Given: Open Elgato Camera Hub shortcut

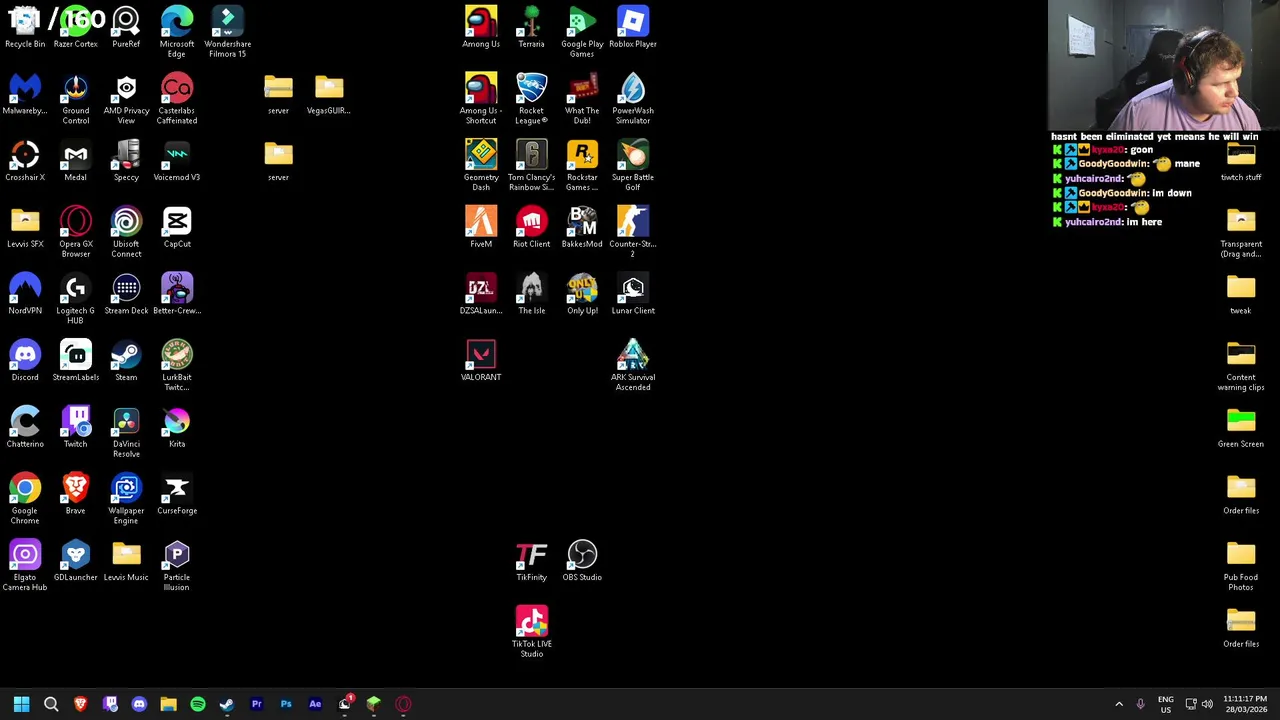Looking at the screenshot, I should (x=25, y=566).
